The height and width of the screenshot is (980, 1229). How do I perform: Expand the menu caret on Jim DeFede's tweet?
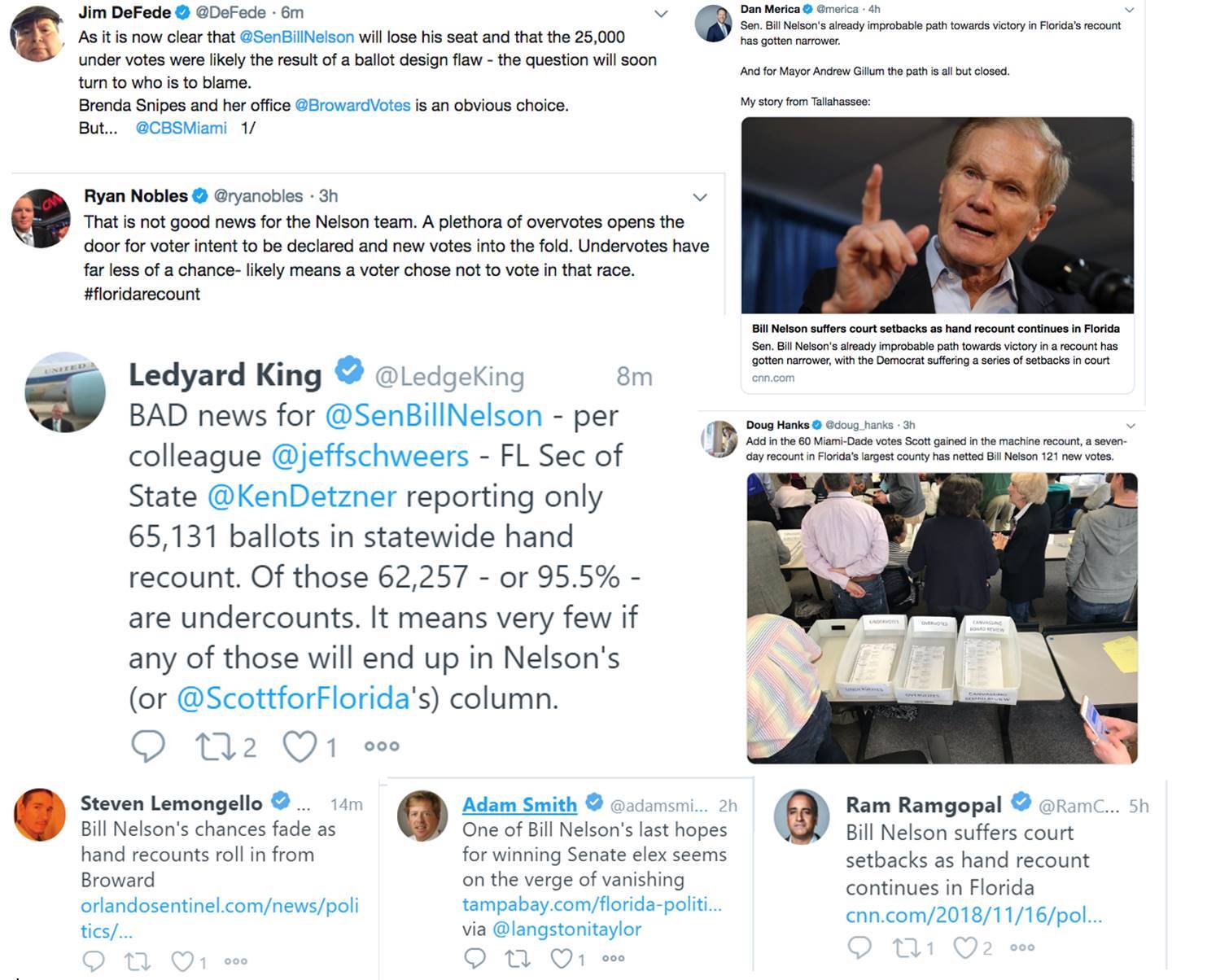tap(662, 14)
